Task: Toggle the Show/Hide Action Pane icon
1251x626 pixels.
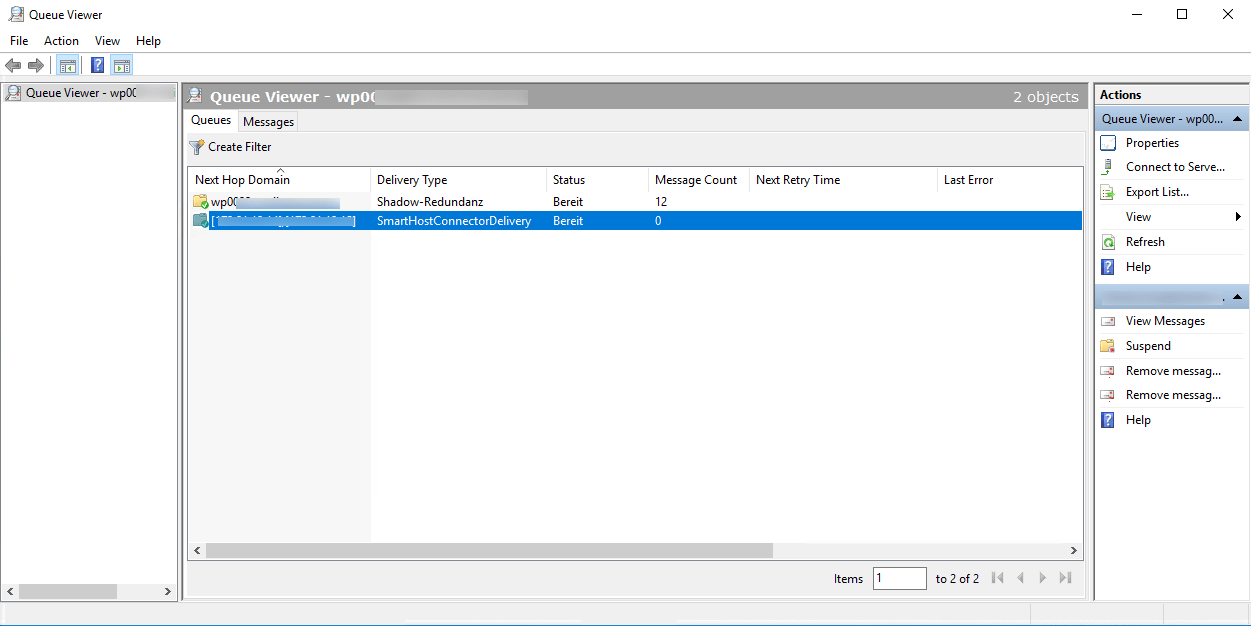Action: (x=122, y=66)
